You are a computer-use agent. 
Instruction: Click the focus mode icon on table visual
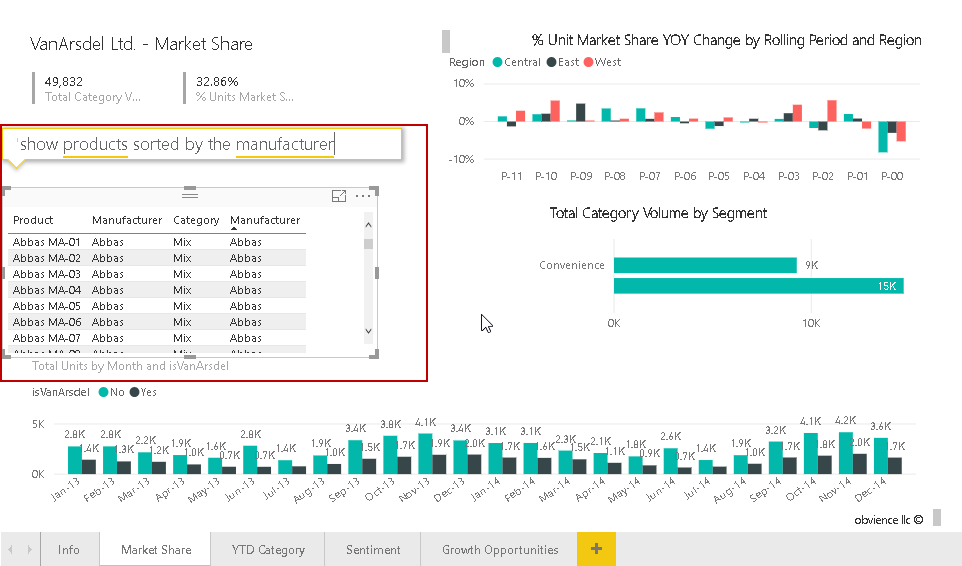pos(339,196)
